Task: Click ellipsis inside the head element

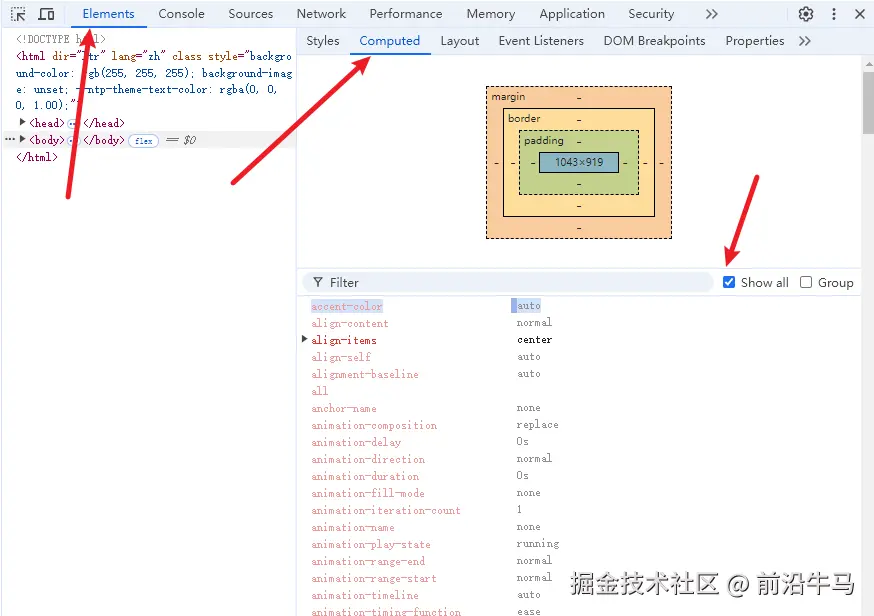Action: coord(72,123)
